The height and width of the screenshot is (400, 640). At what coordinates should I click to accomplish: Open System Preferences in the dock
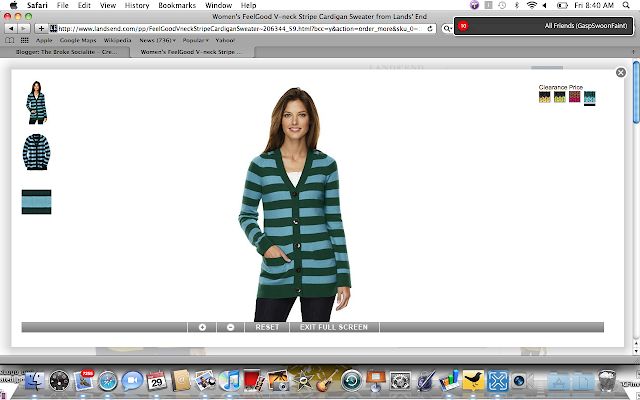click(x=400, y=382)
